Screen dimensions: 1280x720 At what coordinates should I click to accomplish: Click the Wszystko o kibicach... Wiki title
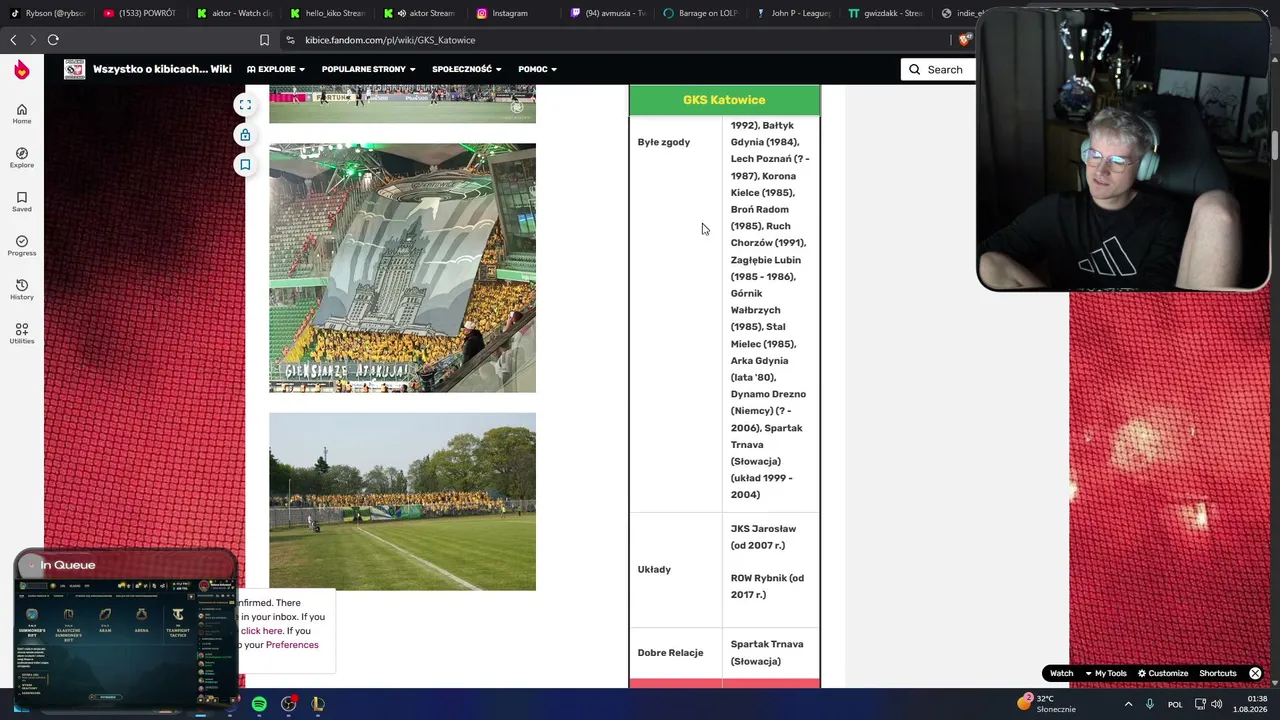pos(162,69)
